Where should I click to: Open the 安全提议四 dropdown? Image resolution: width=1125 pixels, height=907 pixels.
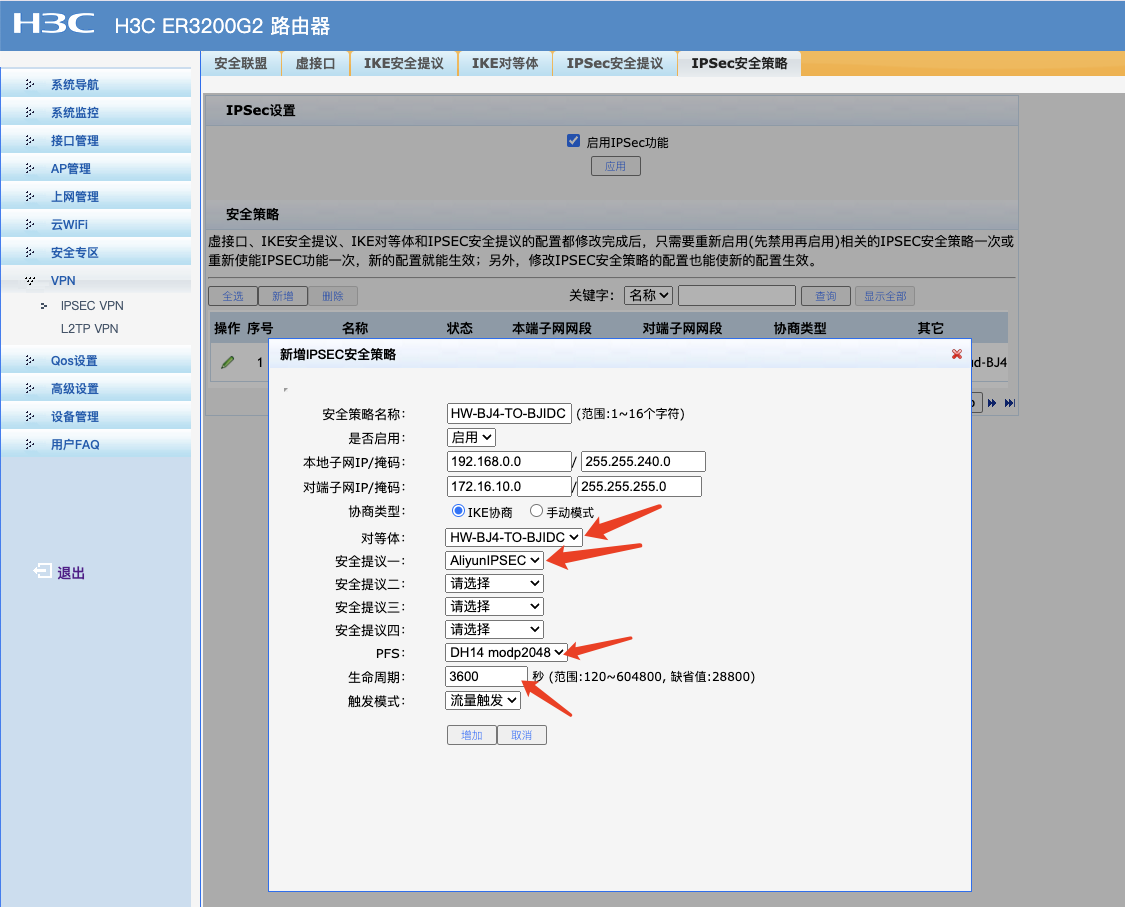494,629
